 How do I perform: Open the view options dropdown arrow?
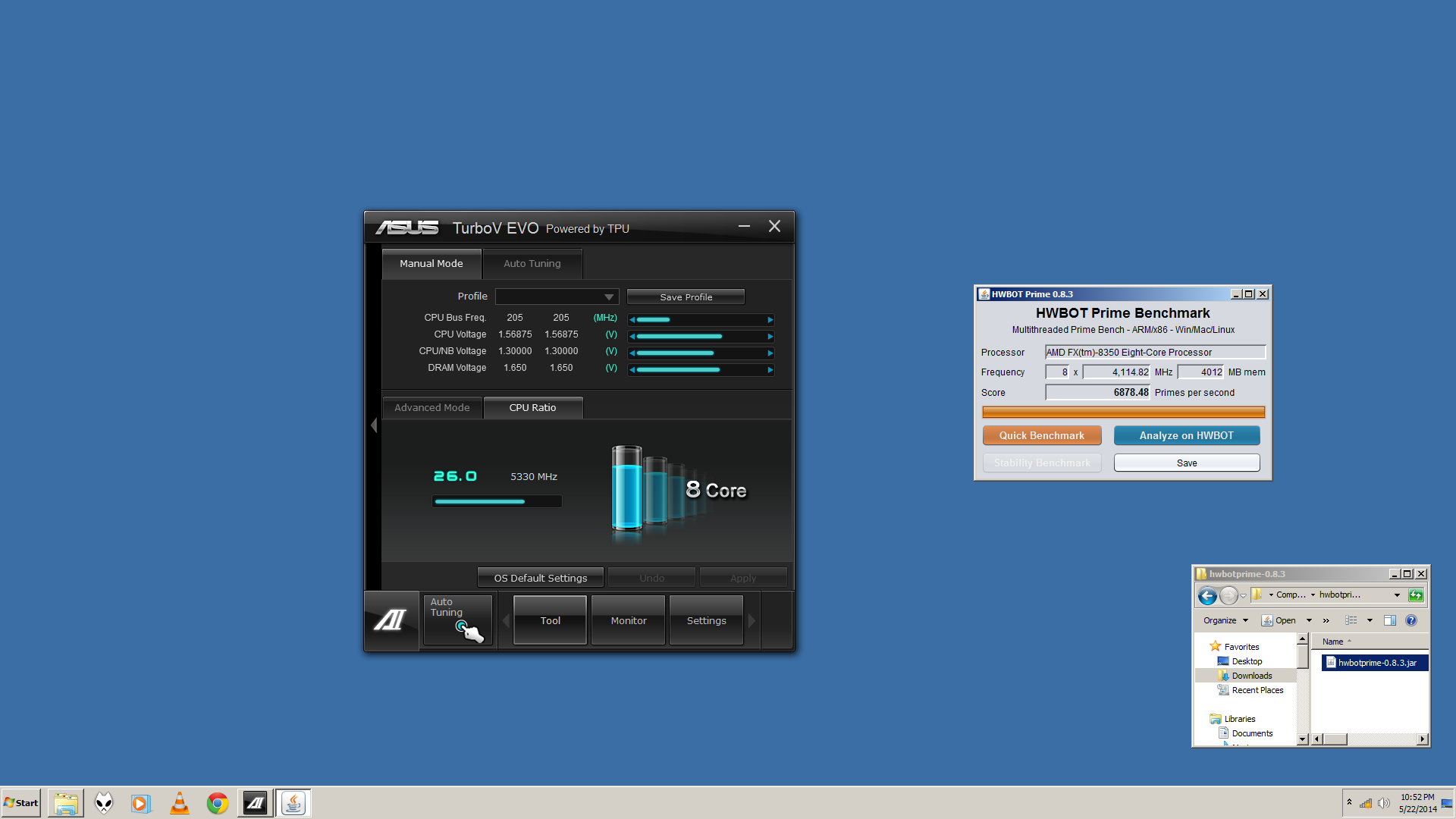pos(1370,620)
